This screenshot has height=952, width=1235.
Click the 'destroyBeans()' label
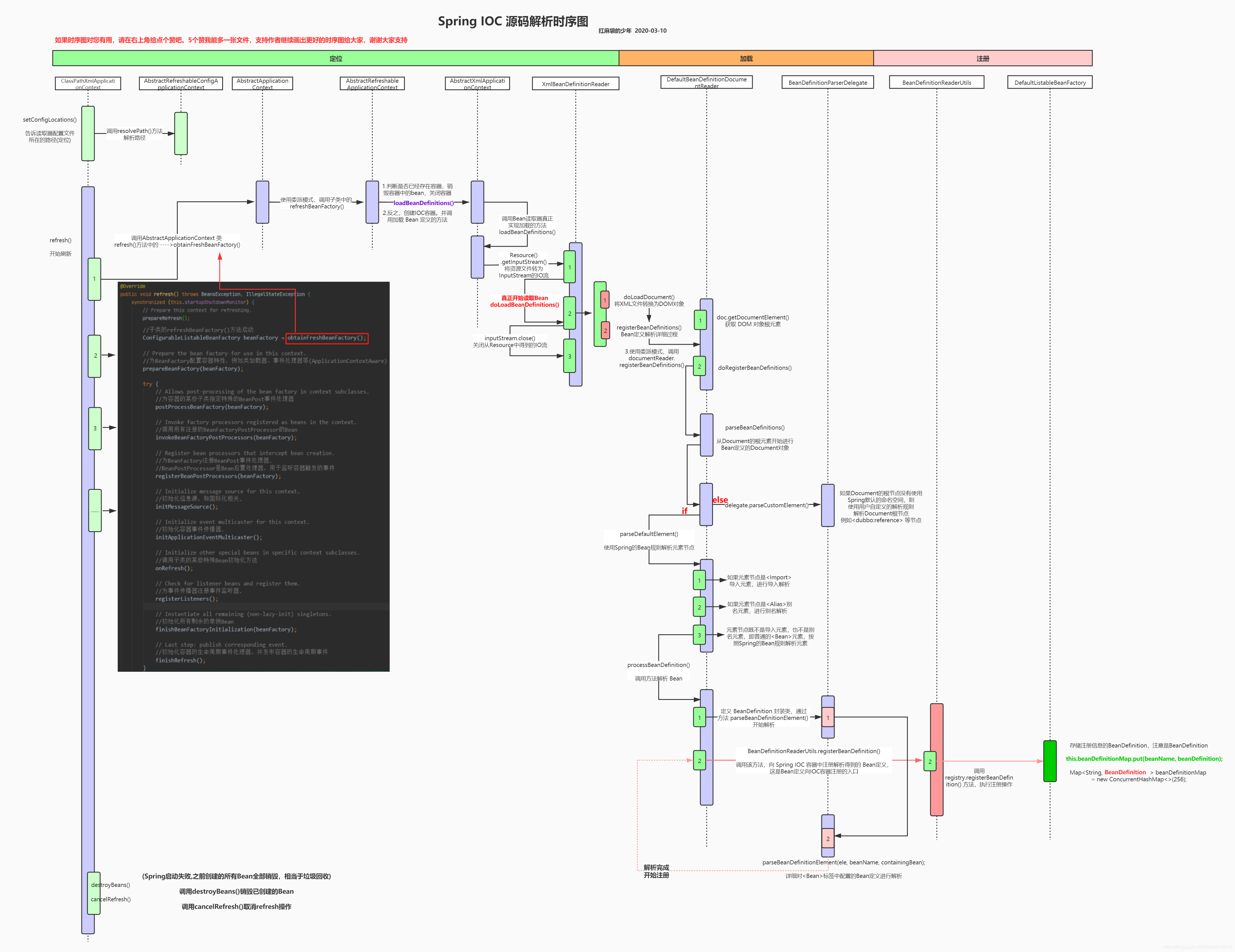pos(111,885)
